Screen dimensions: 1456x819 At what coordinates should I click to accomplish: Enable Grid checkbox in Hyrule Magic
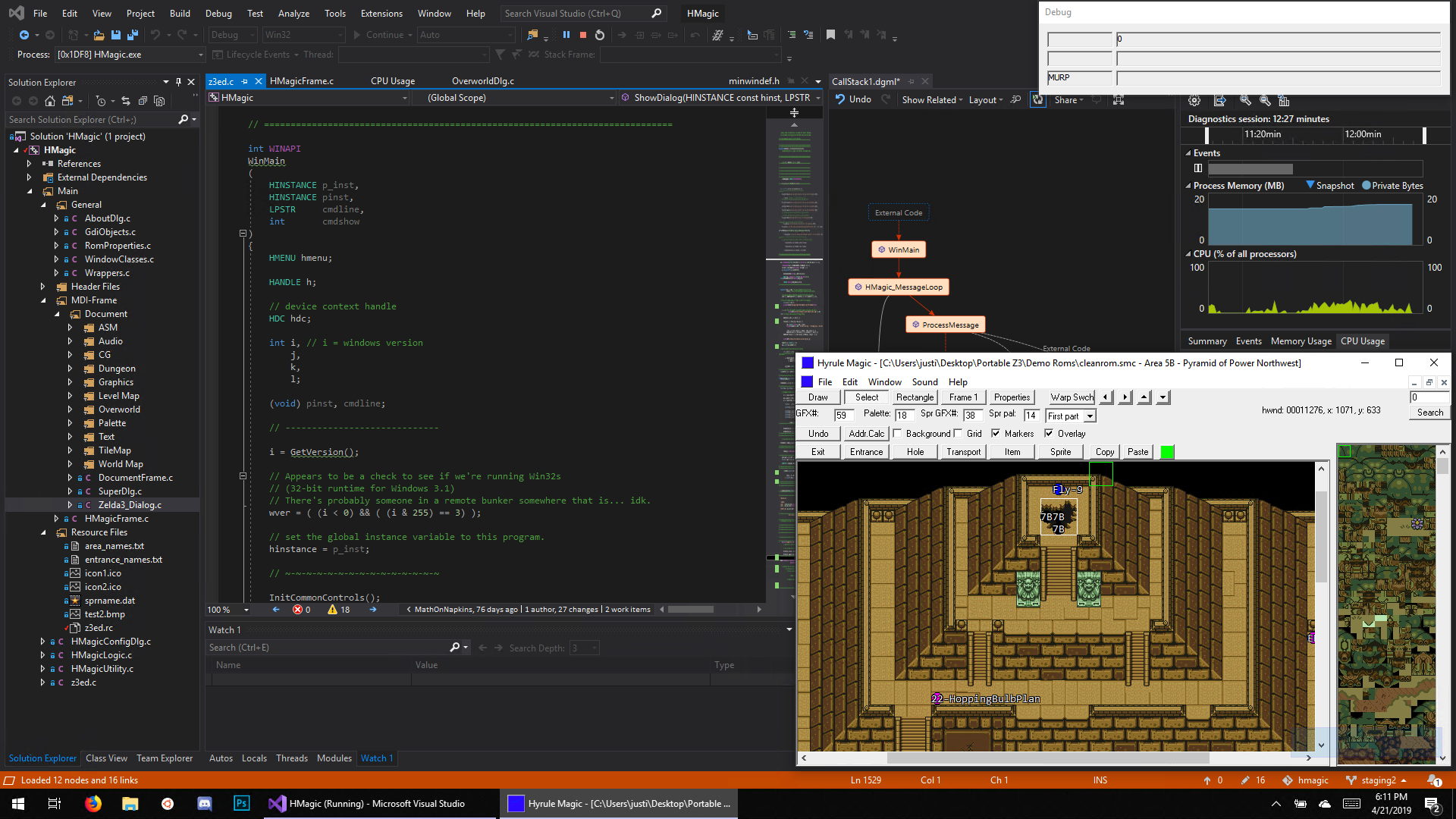coord(959,434)
